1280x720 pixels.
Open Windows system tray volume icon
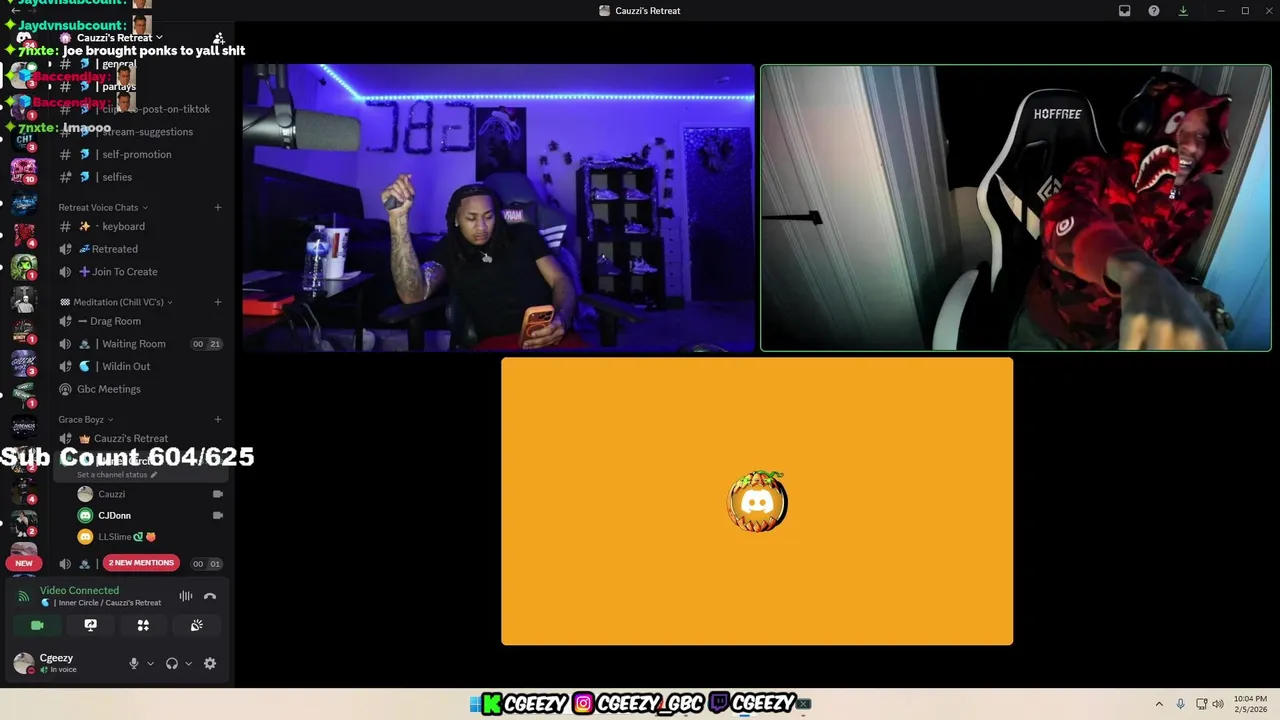point(1218,704)
